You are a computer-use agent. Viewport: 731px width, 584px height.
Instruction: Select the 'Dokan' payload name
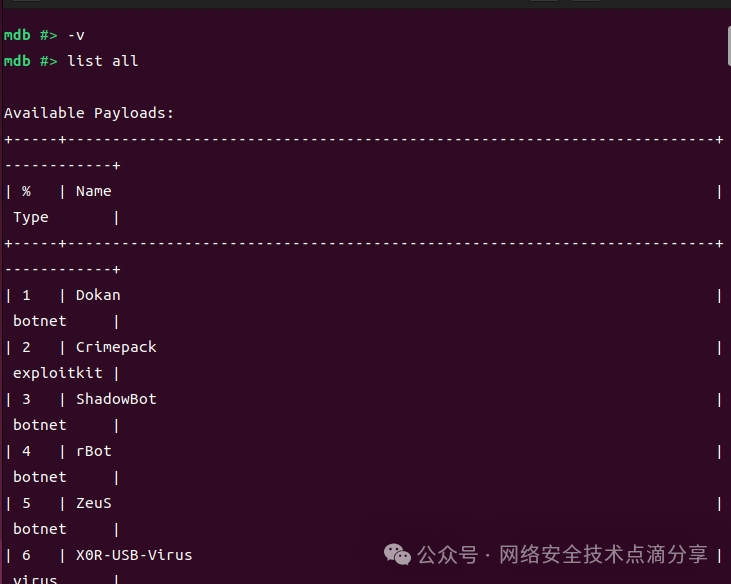pyautogui.click(x=98, y=295)
